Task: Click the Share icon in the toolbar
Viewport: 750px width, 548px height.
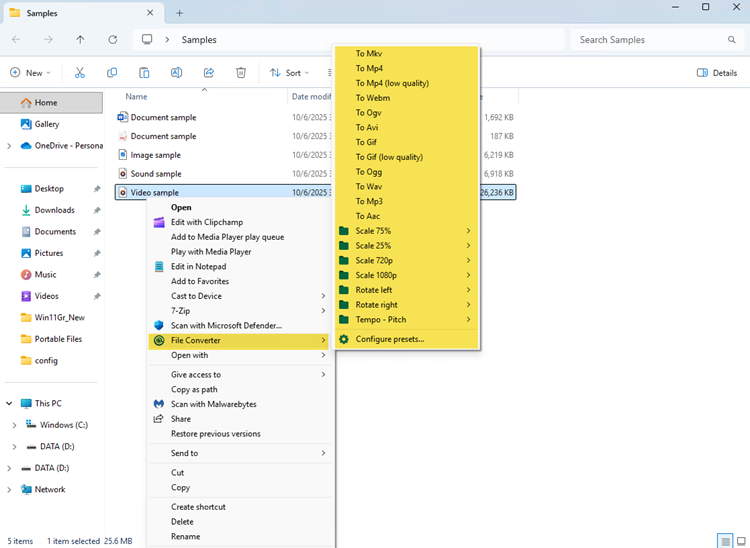Action: pyautogui.click(x=209, y=73)
